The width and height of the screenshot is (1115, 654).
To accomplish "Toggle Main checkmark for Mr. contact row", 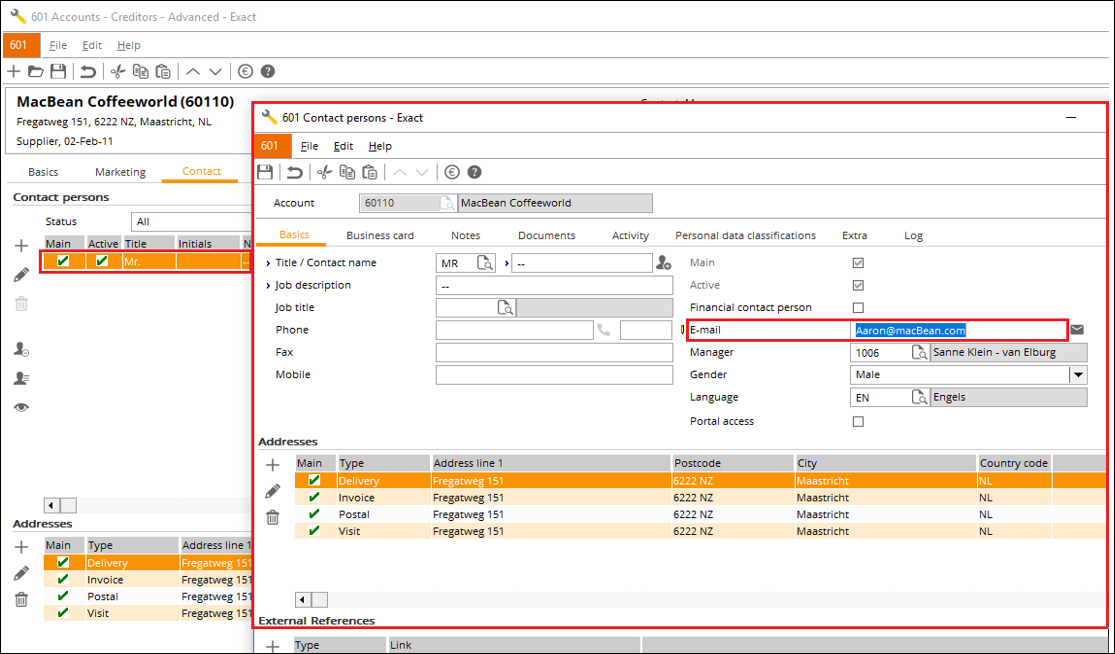I will click(63, 261).
